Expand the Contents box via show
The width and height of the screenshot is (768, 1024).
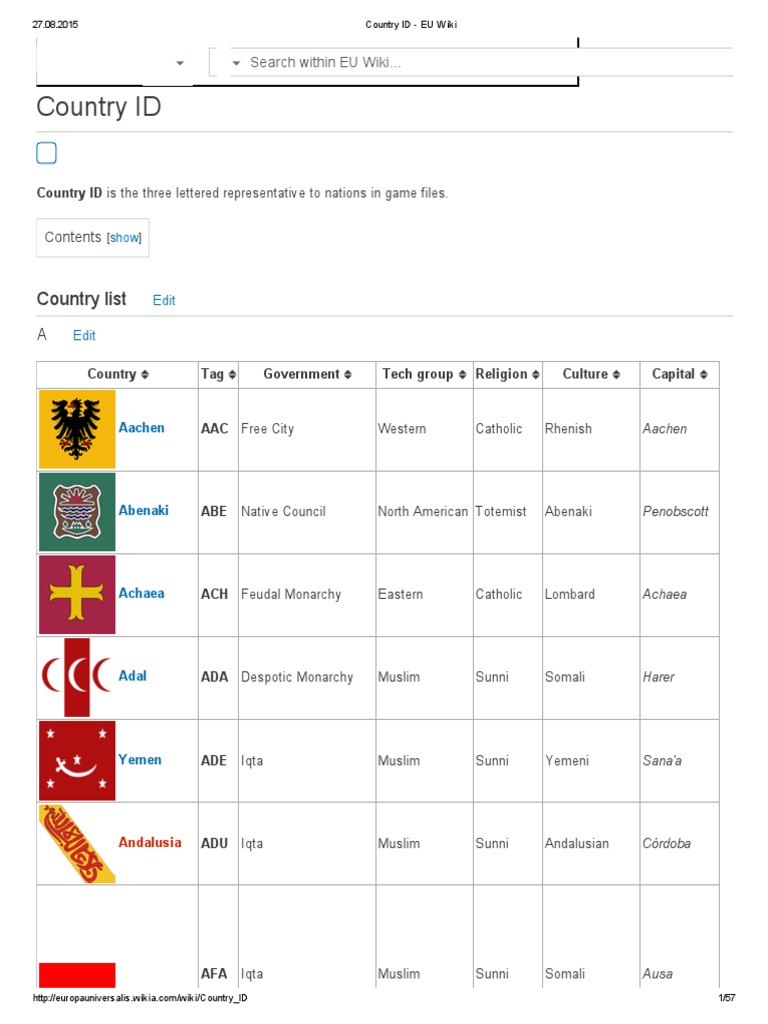pyautogui.click(x=125, y=238)
